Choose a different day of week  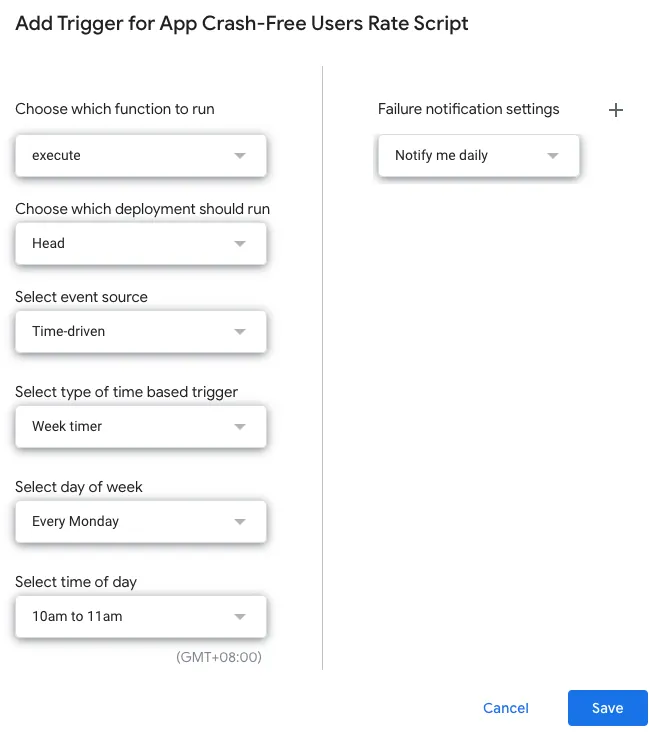pos(140,522)
